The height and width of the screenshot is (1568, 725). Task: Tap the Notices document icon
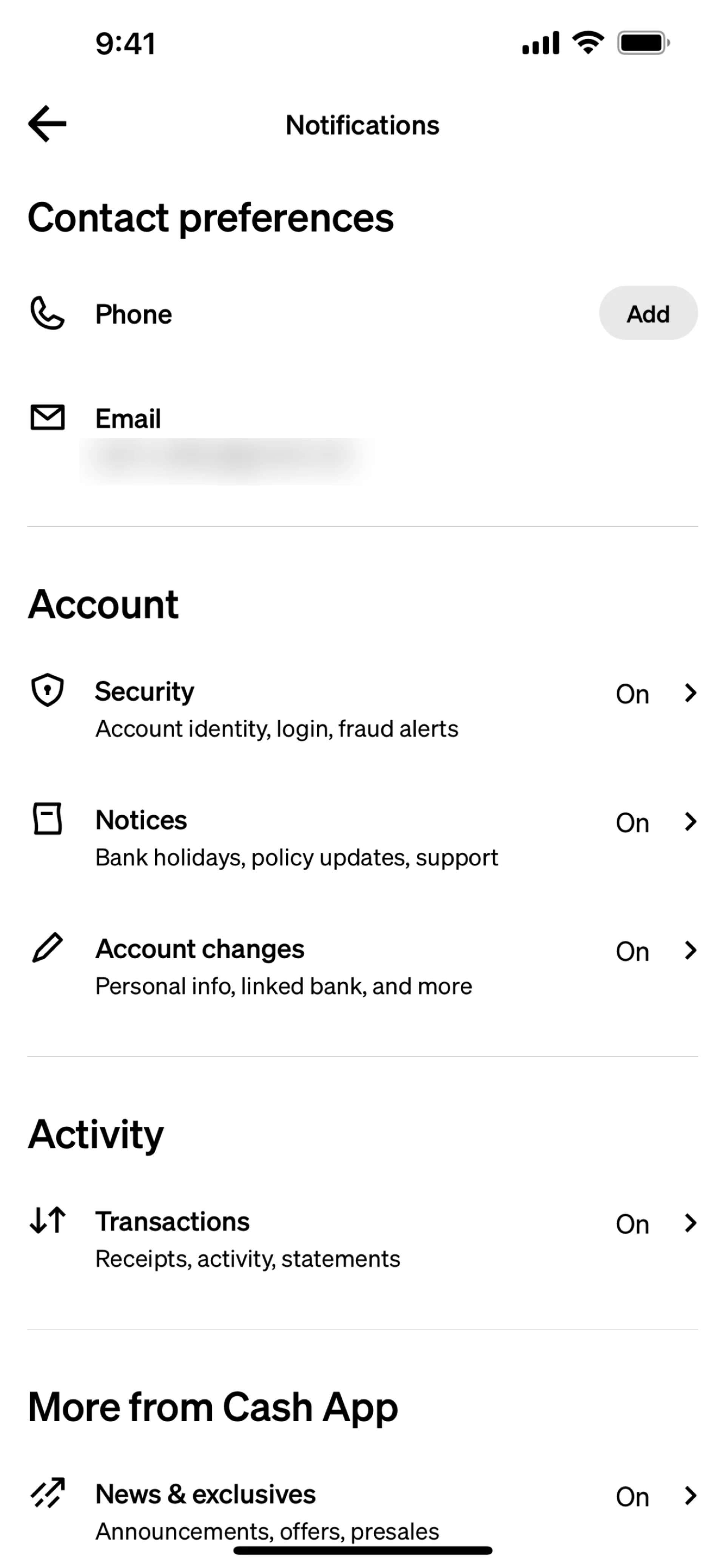coord(48,819)
